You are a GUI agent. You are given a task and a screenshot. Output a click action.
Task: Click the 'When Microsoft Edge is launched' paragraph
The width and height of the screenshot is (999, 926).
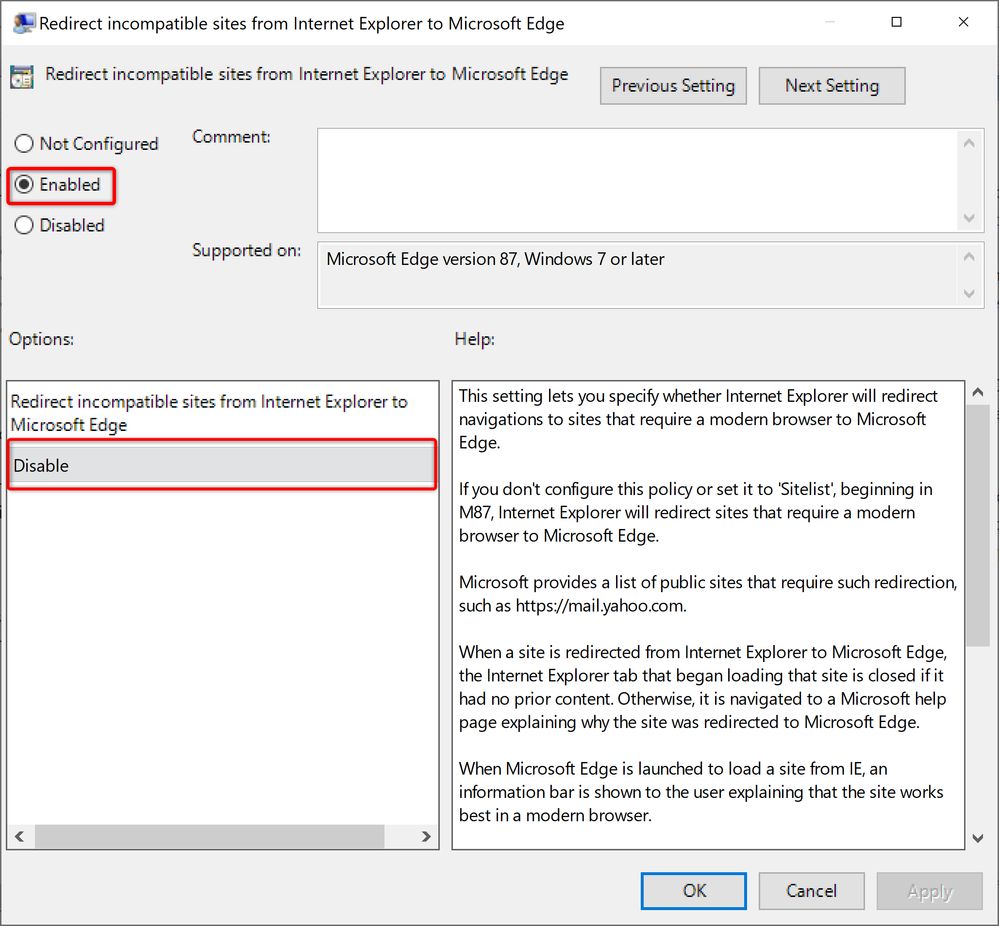tap(701, 792)
